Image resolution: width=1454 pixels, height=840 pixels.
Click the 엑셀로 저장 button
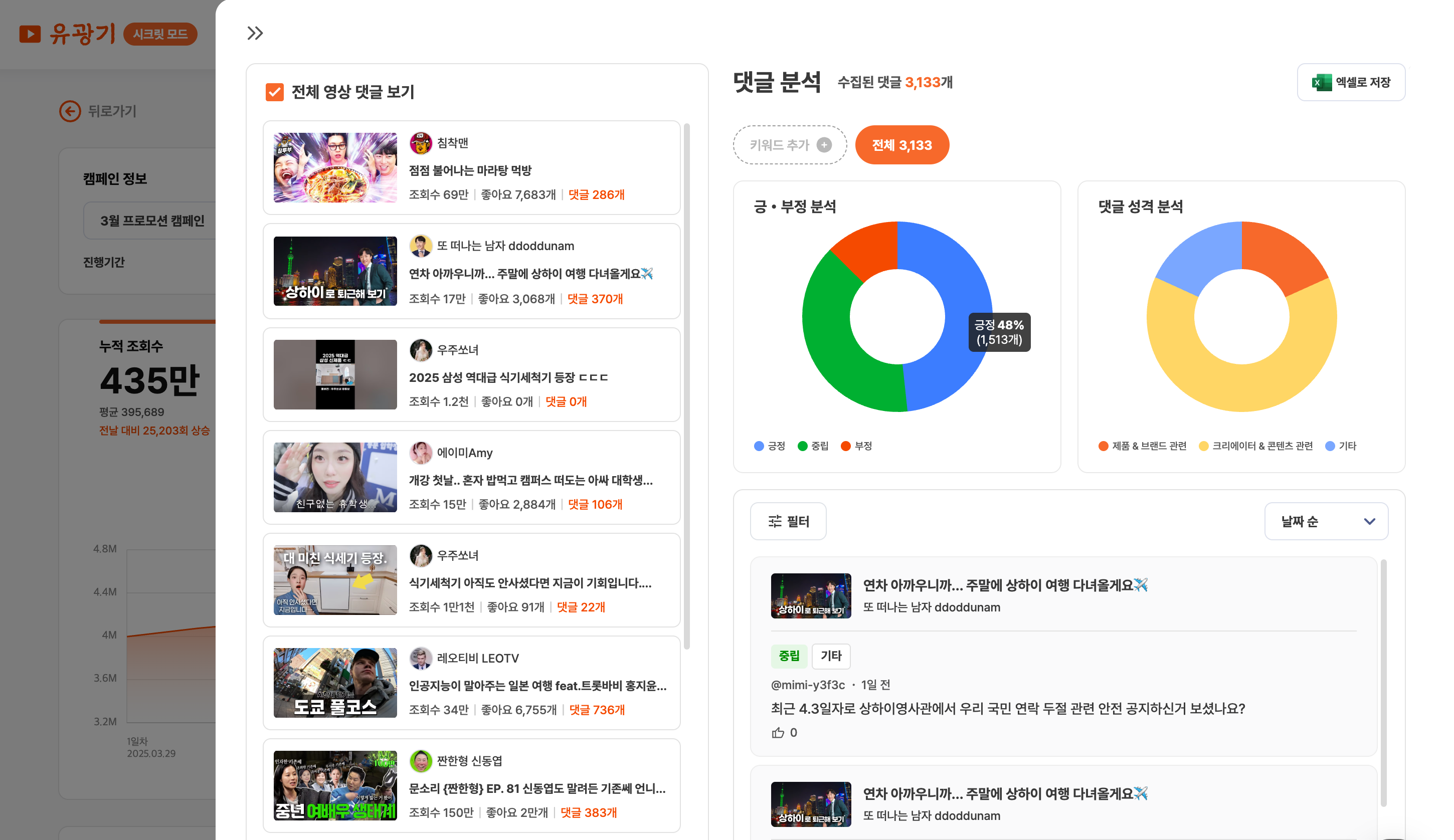click(1351, 83)
